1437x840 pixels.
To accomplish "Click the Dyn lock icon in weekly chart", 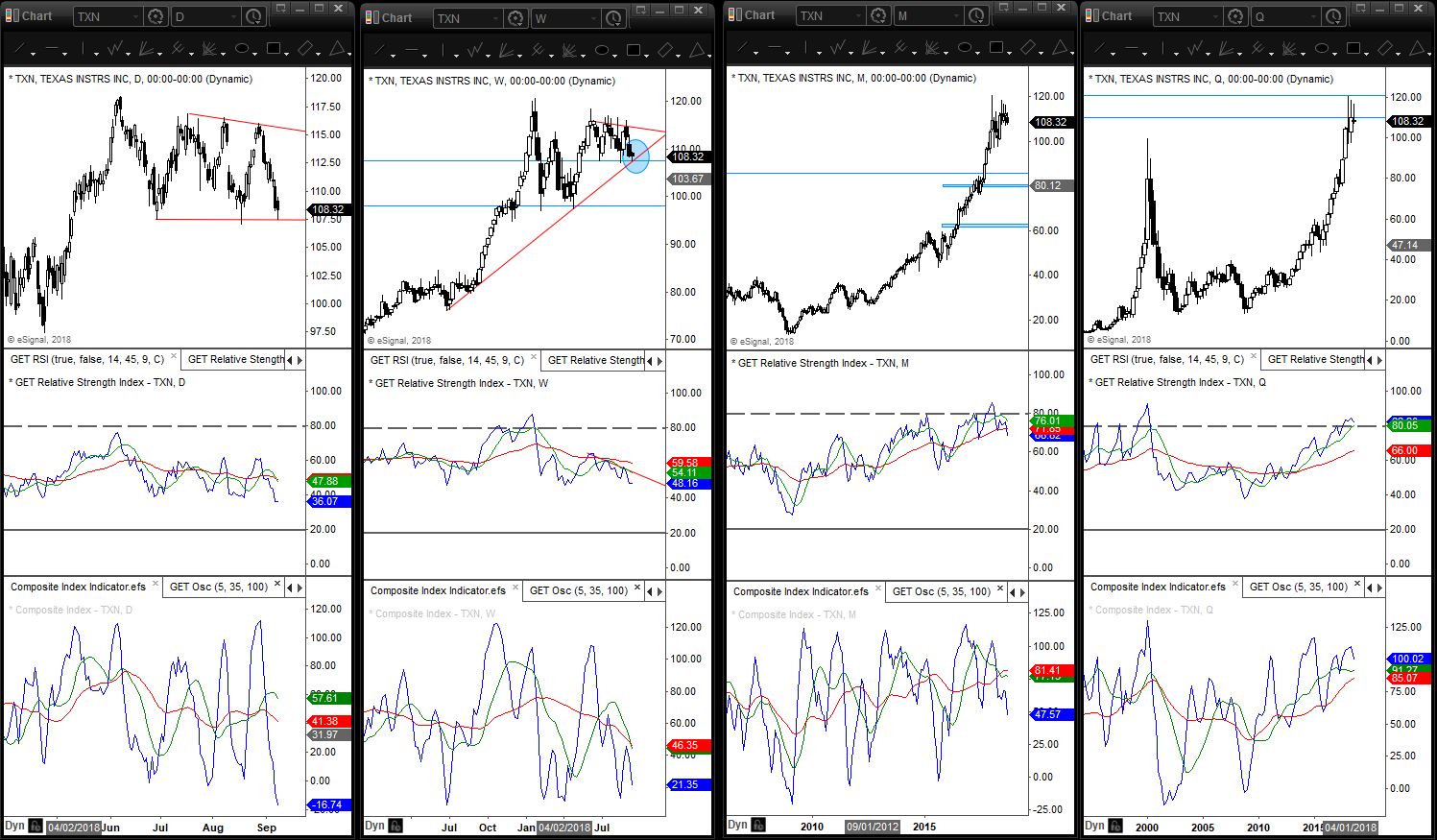I will click(395, 826).
